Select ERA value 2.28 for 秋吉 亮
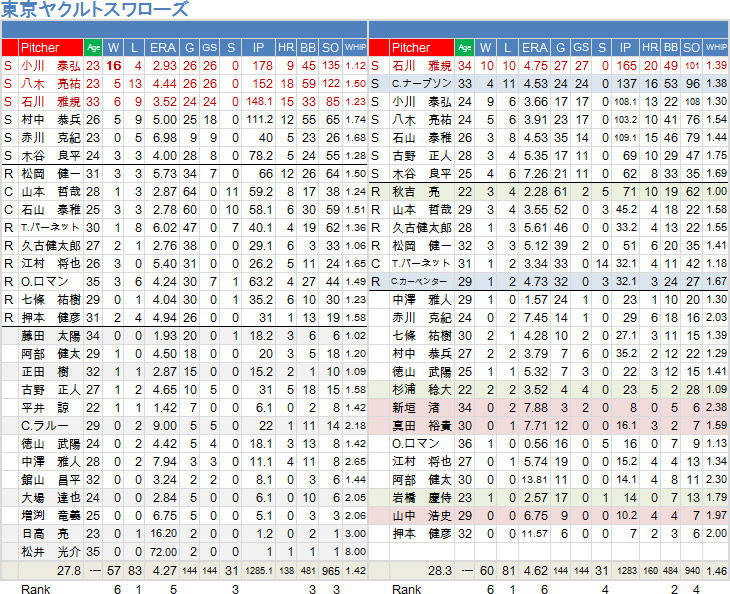 [x=536, y=192]
